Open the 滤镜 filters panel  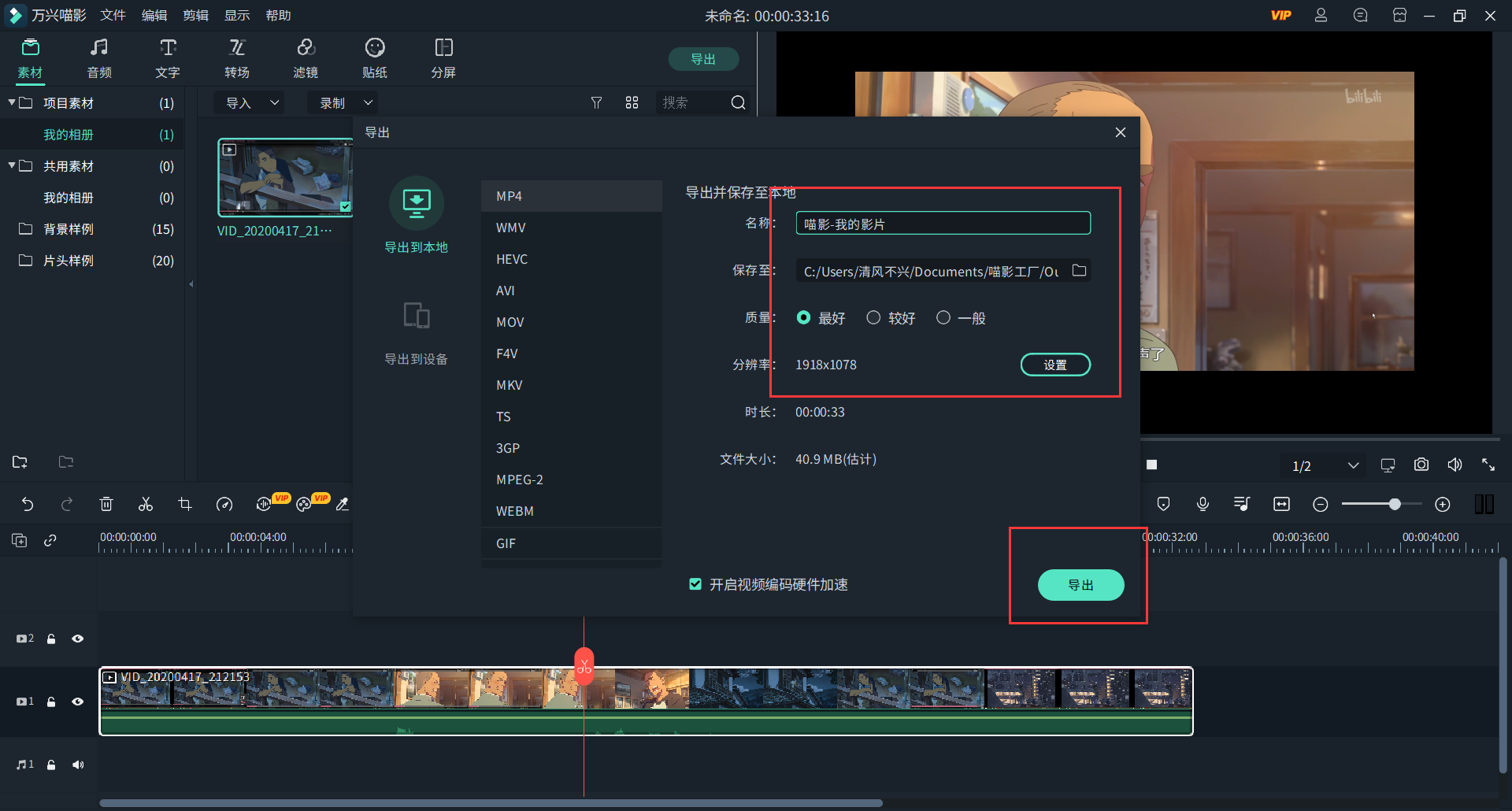(306, 58)
